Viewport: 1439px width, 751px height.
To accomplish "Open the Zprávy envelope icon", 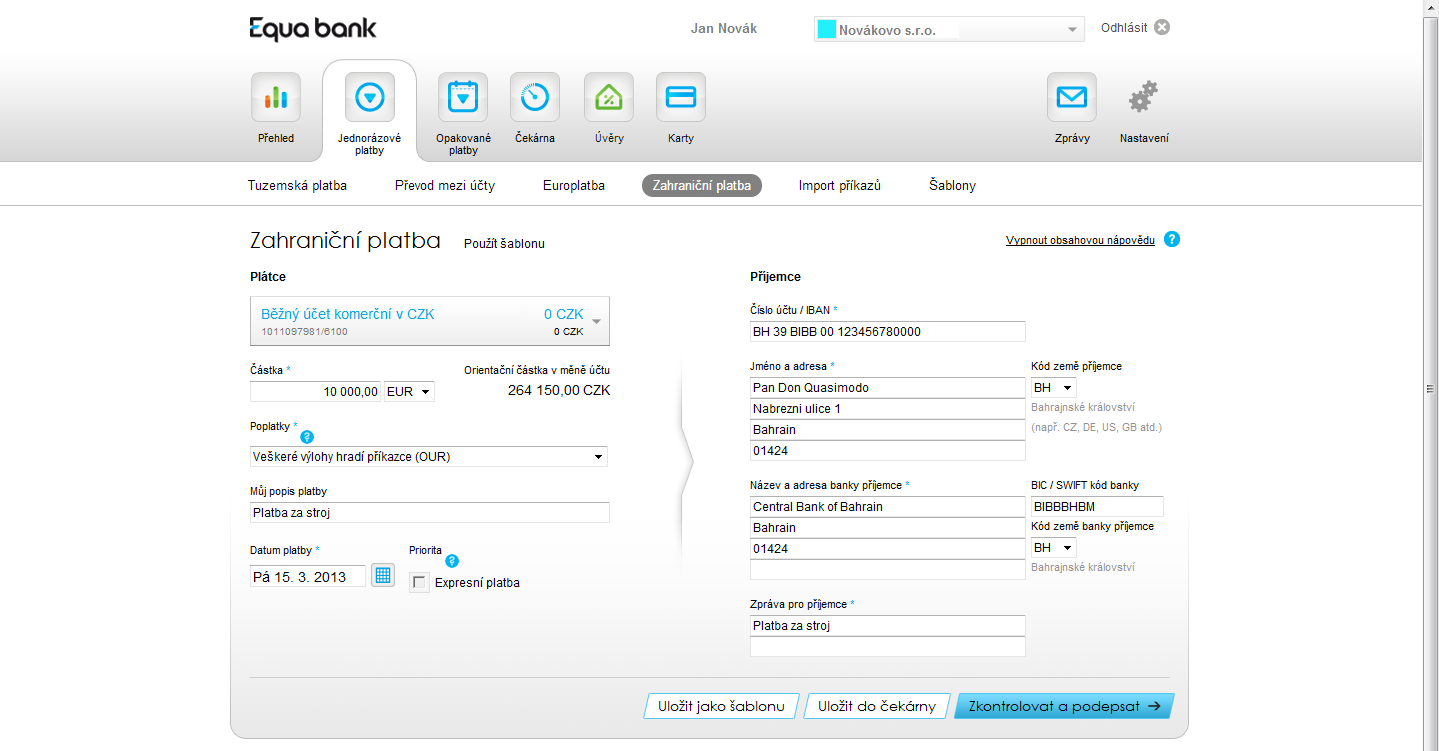I will coord(1072,97).
